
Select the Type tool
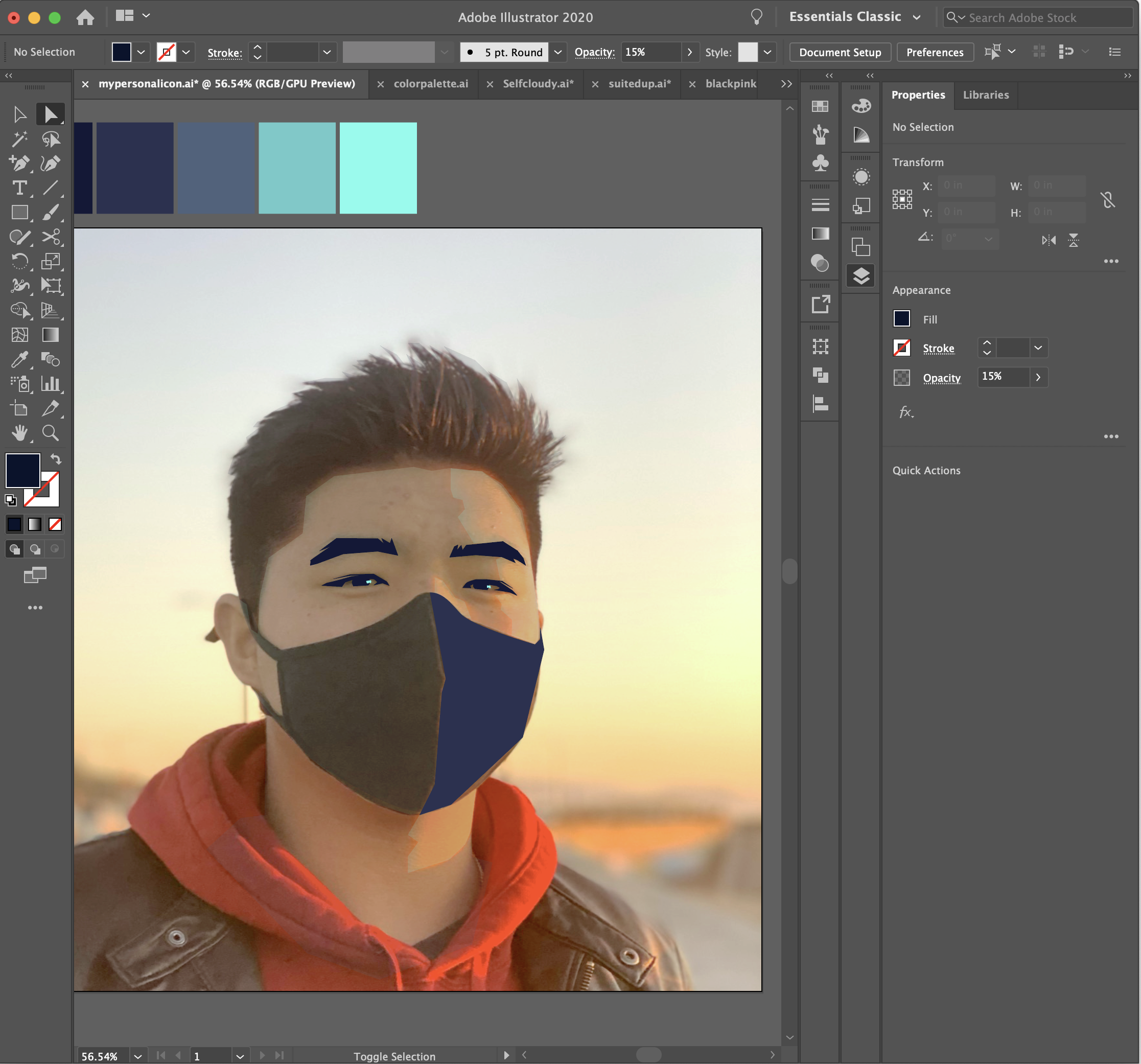(x=19, y=188)
